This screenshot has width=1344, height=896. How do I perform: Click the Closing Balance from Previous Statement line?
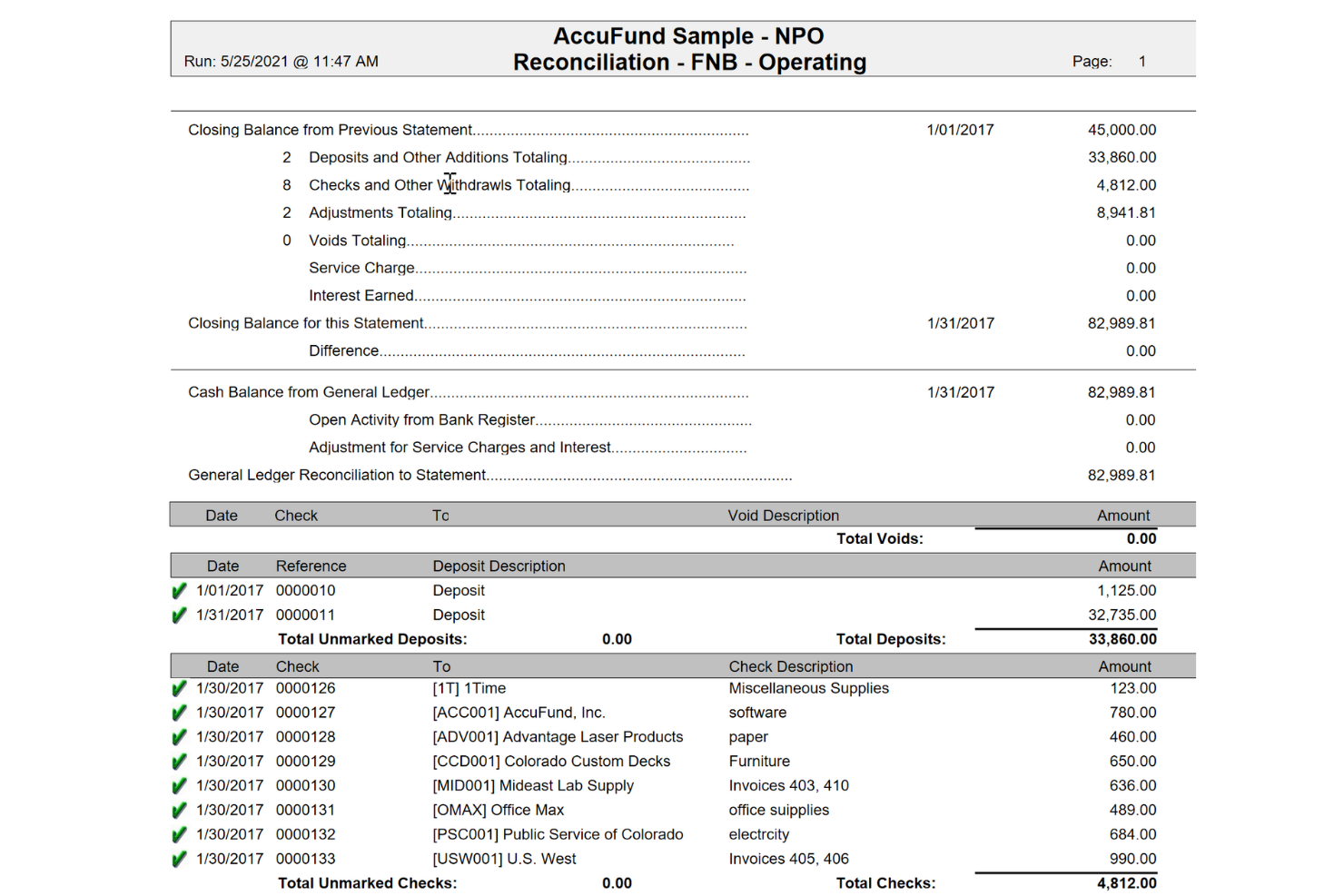[x=330, y=130]
